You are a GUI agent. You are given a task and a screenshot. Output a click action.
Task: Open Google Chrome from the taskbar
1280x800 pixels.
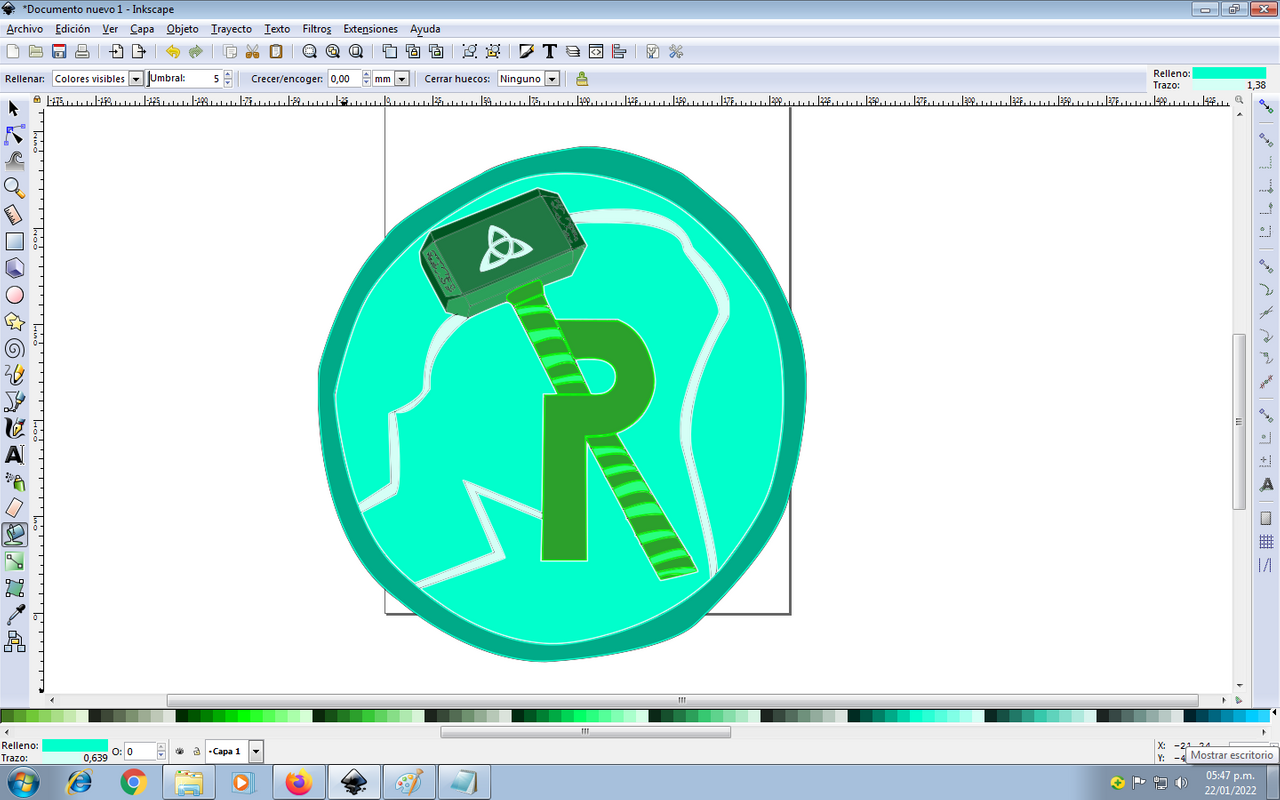tap(134, 782)
